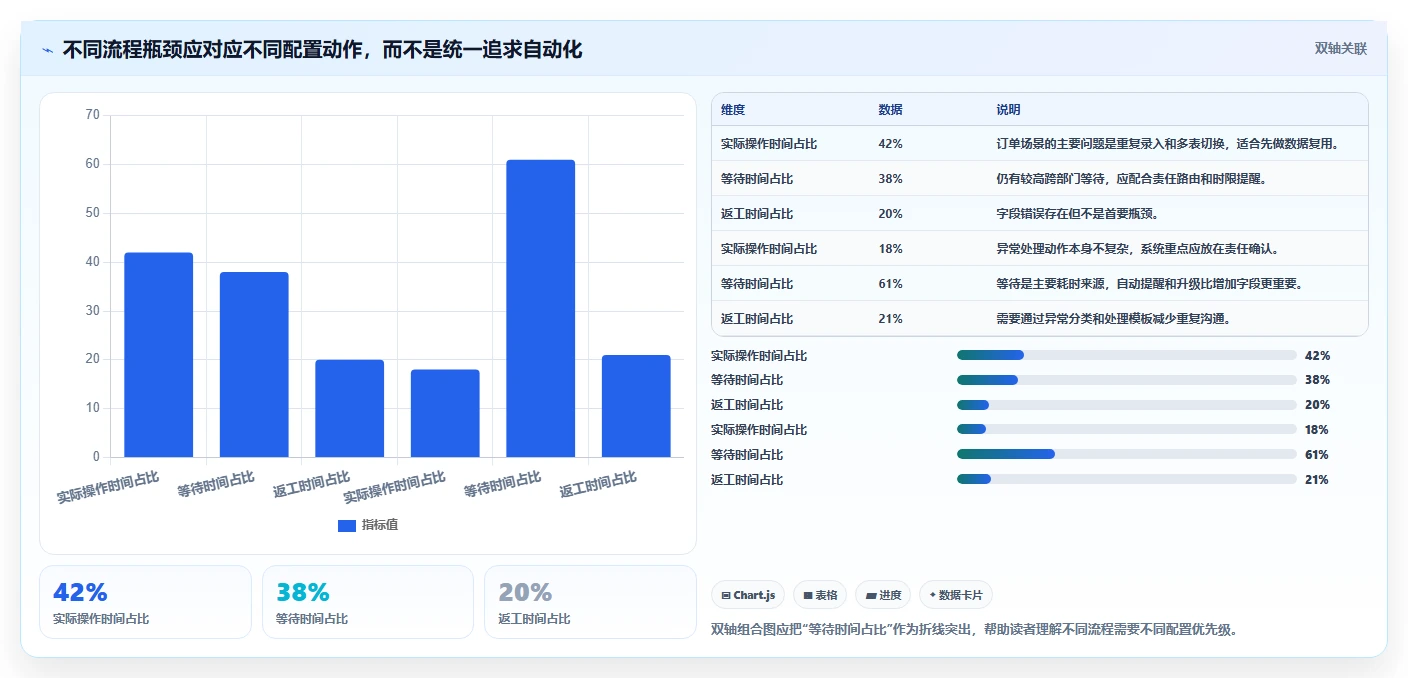Click the 61% progress bar

point(1126,455)
